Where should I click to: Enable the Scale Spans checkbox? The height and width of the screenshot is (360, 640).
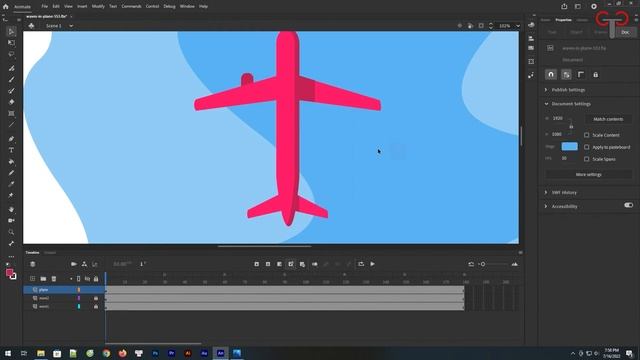point(587,159)
